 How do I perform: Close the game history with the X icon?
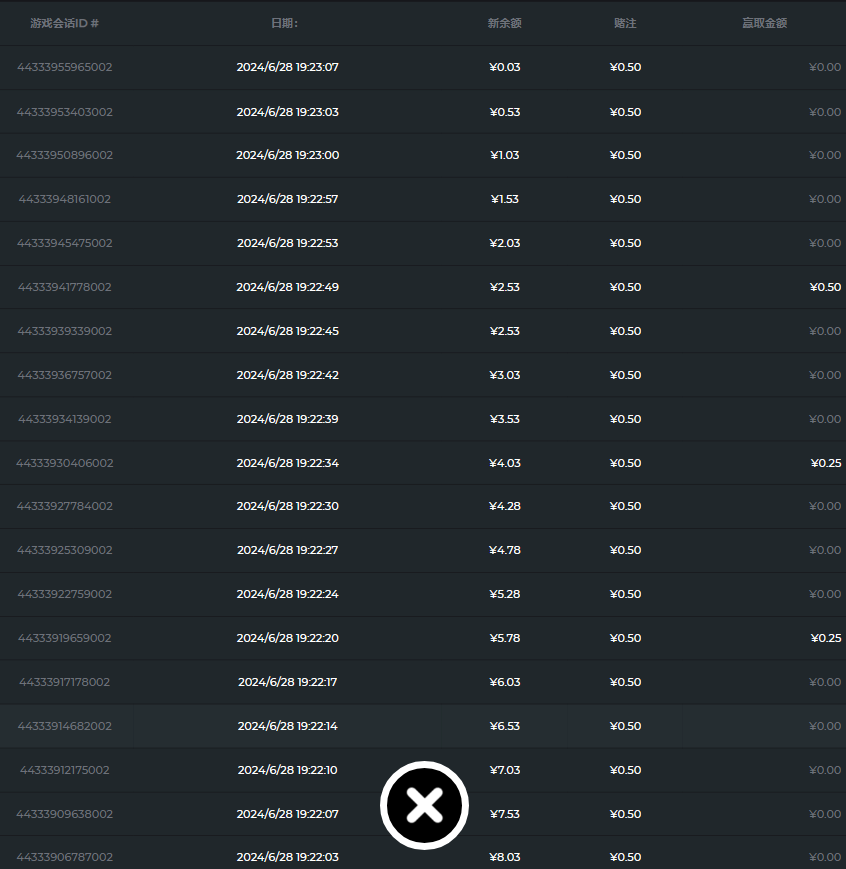point(424,805)
